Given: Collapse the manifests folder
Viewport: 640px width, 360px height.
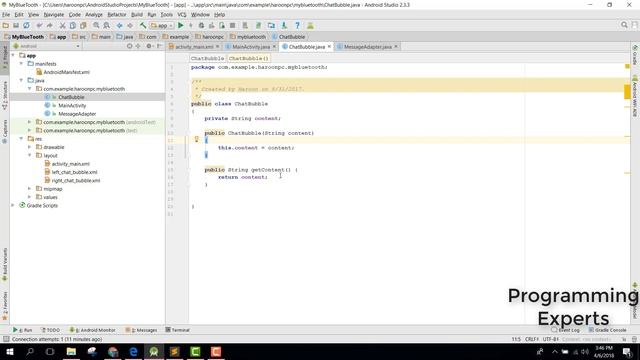Looking at the screenshot, I should click(21, 64).
